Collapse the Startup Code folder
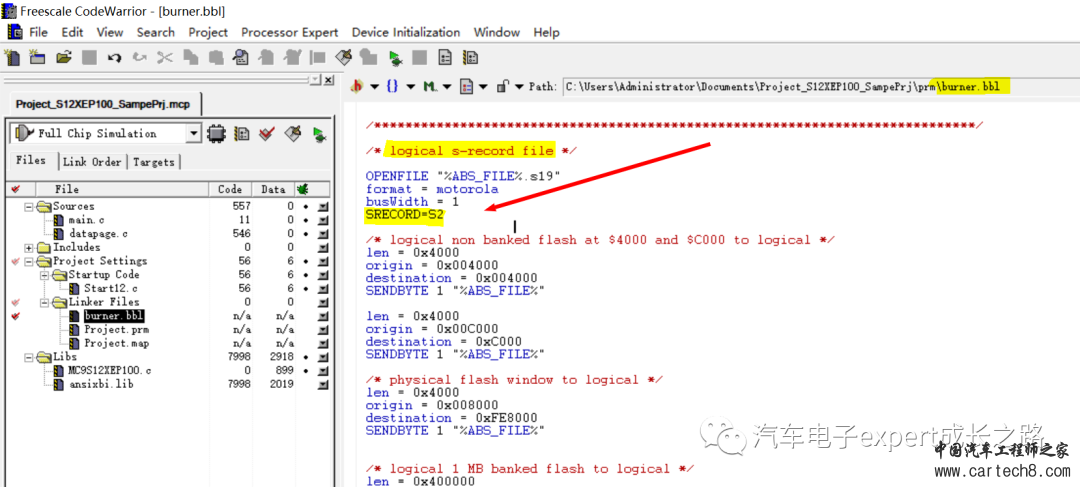1080x487 pixels. [x=44, y=275]
